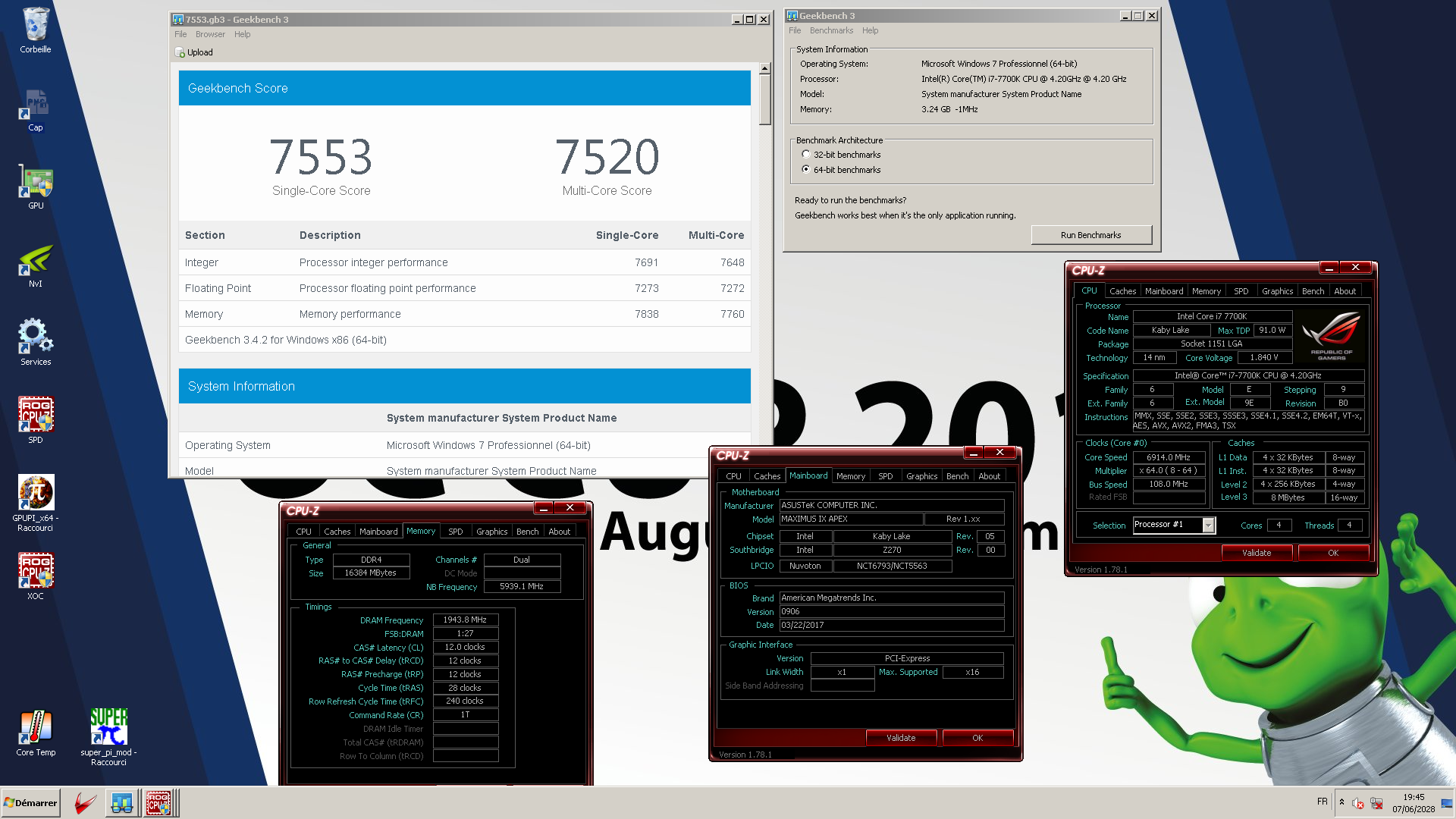Open Memory tab in CPU-Z Mainboard window

[851, 476]
